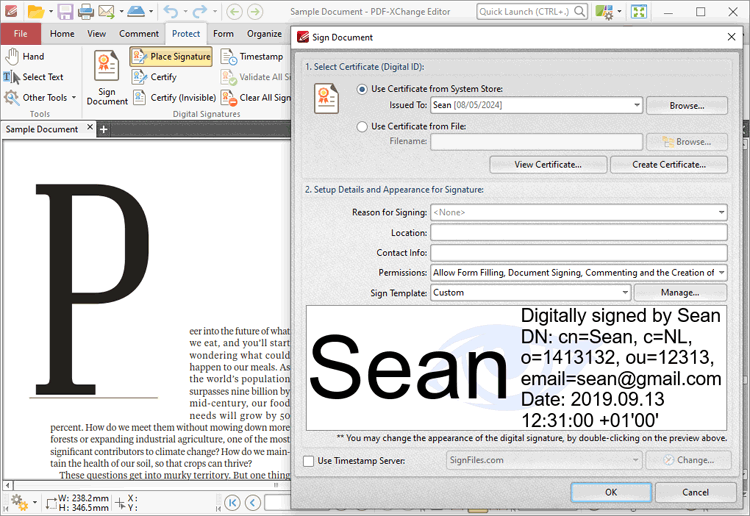This screenshot has width=750, height=516.
Task: Print using the printer icon
Action: (x=86, y=11)
